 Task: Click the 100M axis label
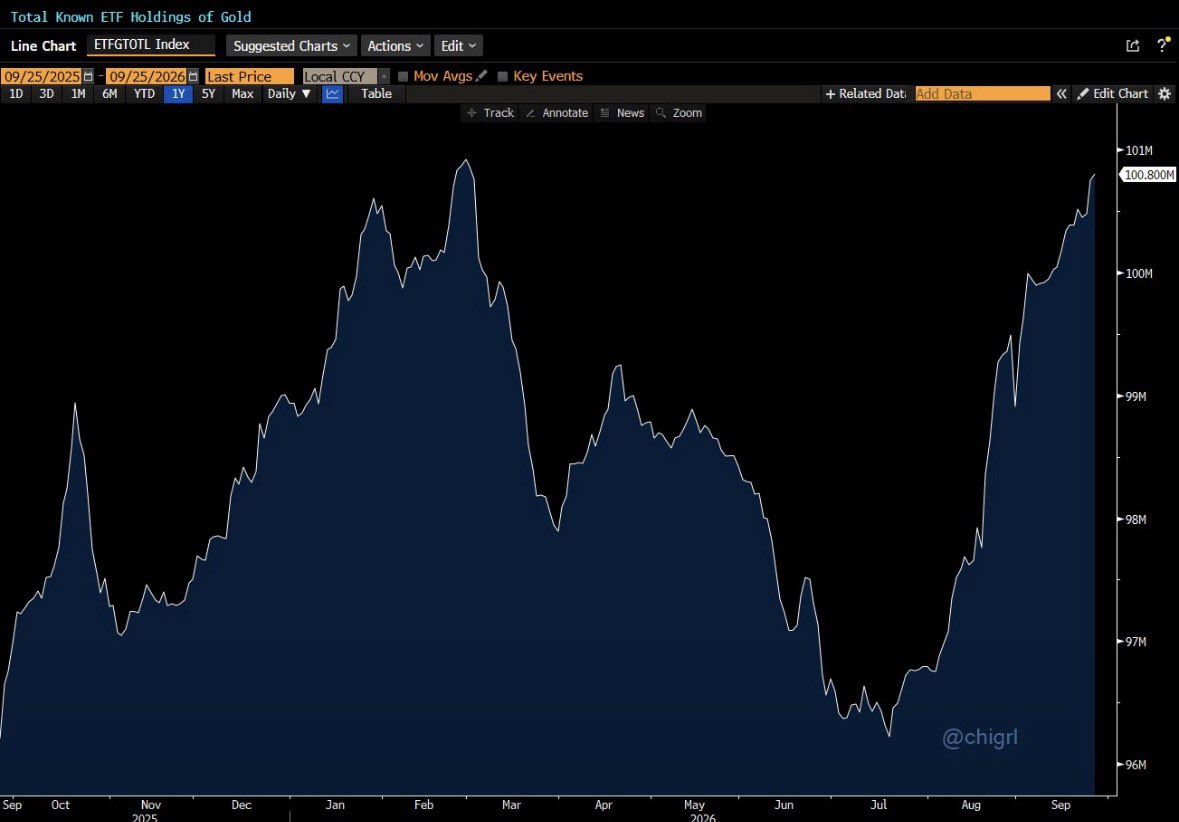click(1138, 273)
